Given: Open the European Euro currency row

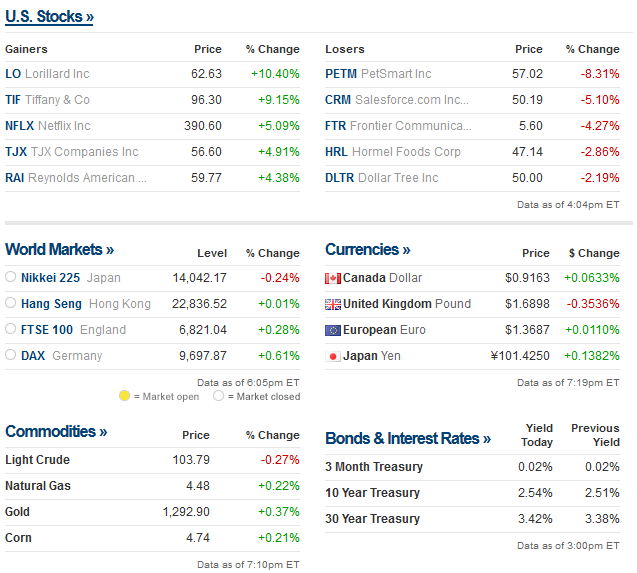Looking at the screenshot, I should [472, 330].
